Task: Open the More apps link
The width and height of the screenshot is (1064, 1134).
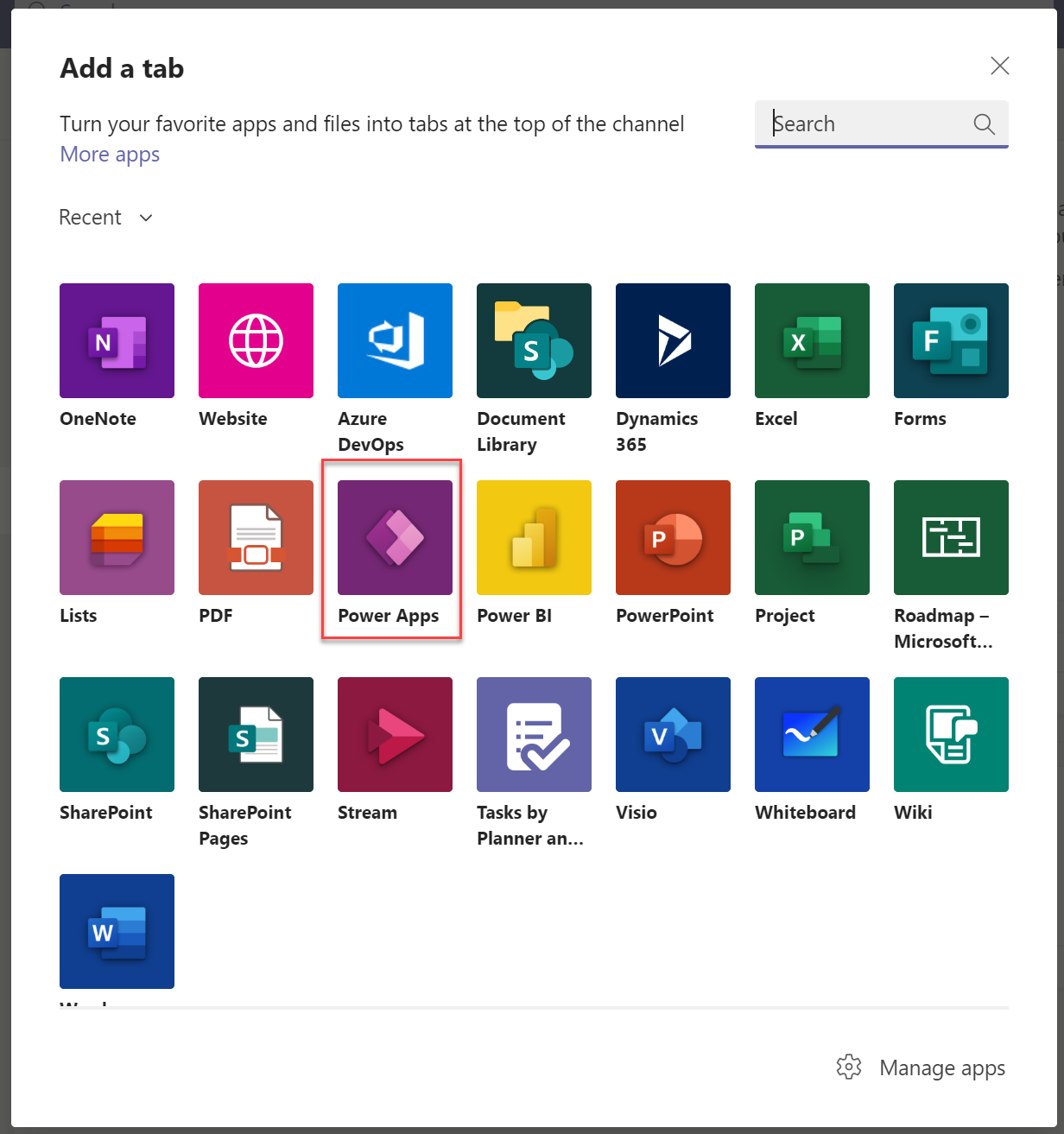Action: coord(110,155)
